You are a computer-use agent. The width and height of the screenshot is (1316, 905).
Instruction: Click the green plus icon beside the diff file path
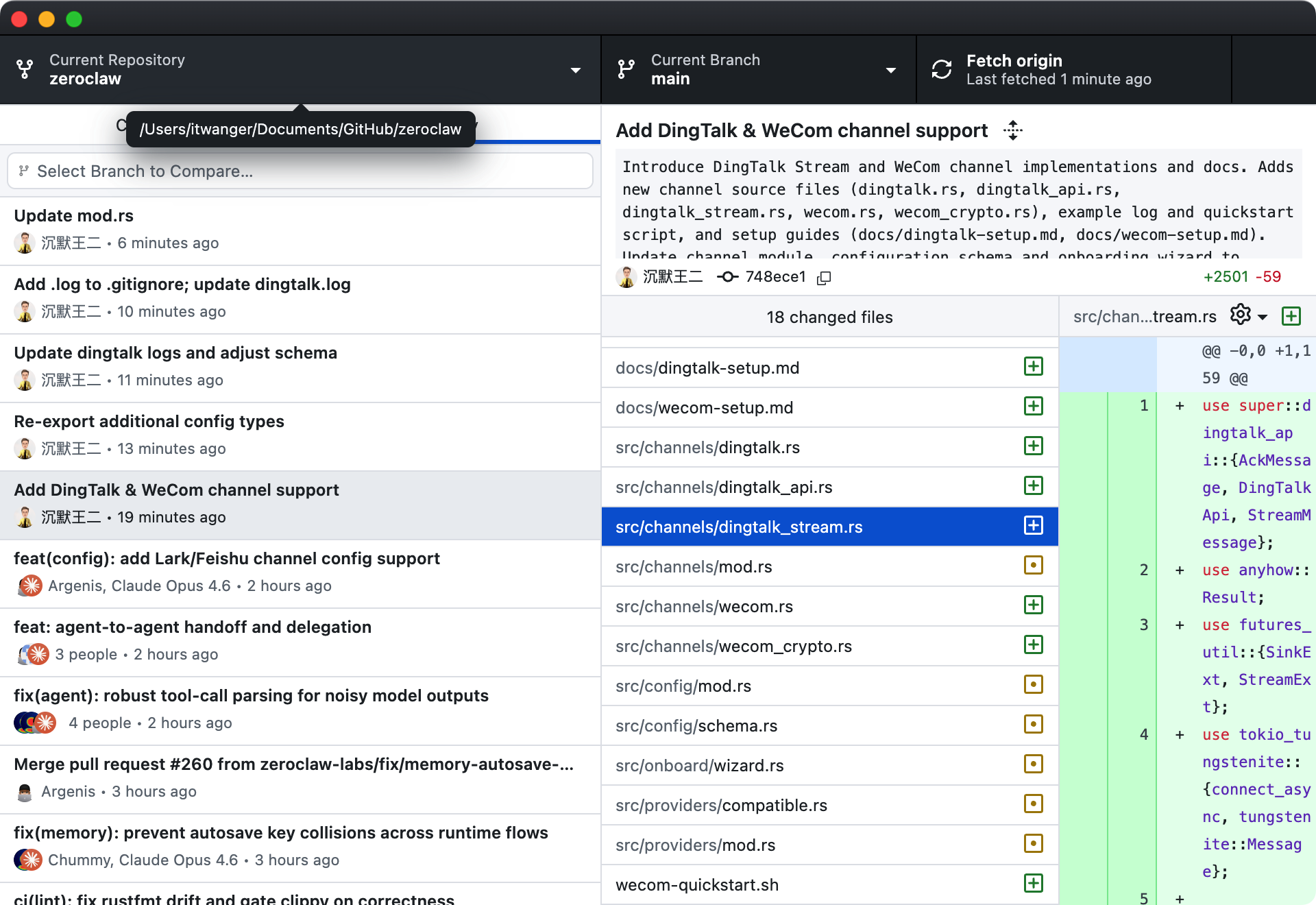(x=1291, y=316)
